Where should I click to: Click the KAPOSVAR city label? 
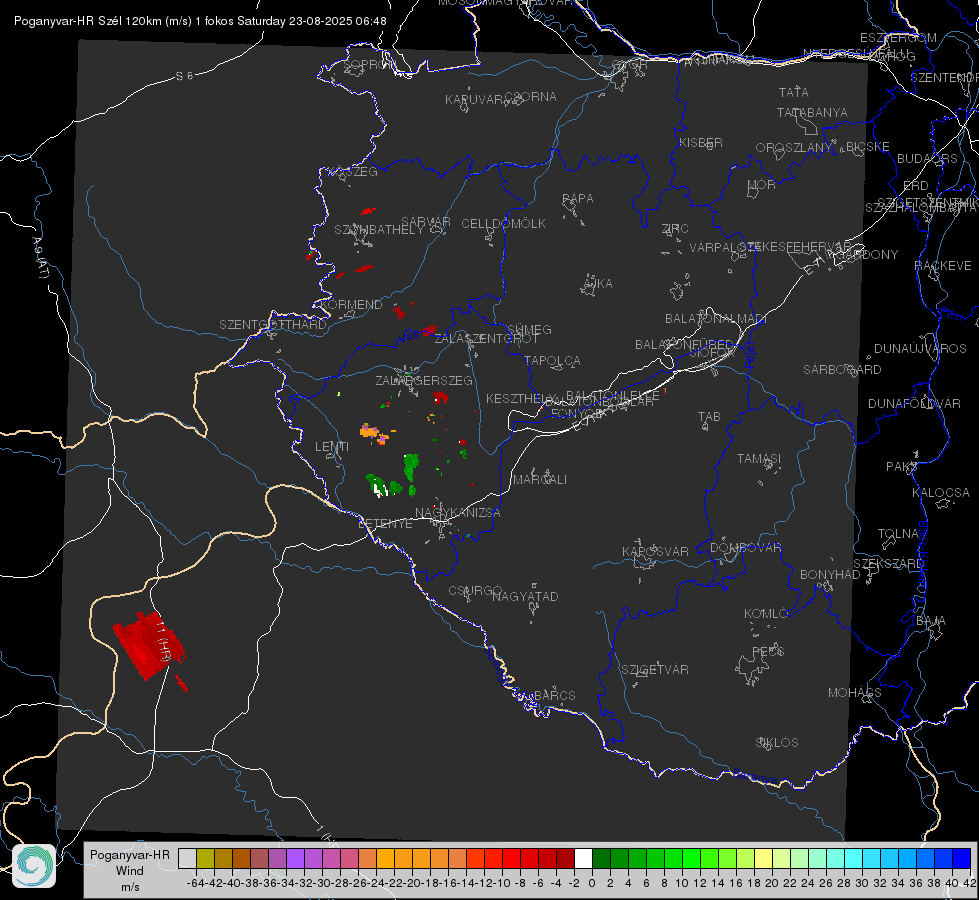coord(656,551)
